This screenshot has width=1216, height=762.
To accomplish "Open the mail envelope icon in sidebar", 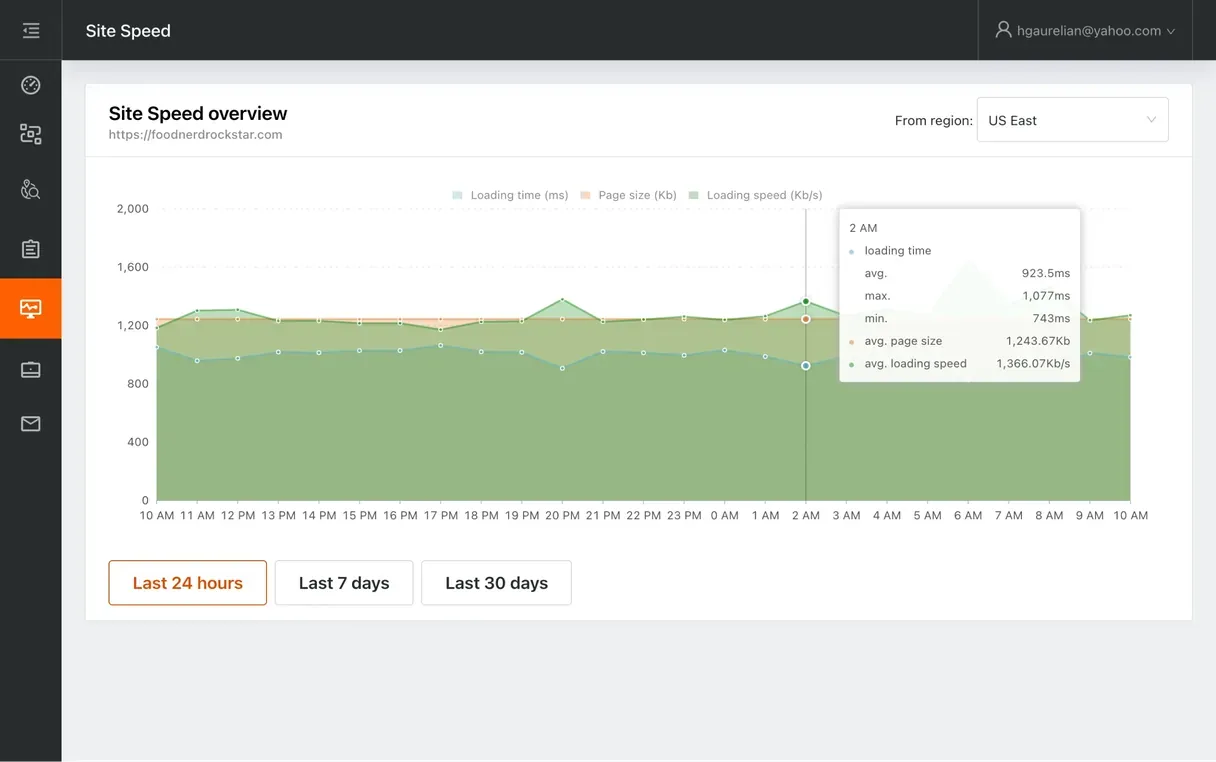I will tap(30, 423).
